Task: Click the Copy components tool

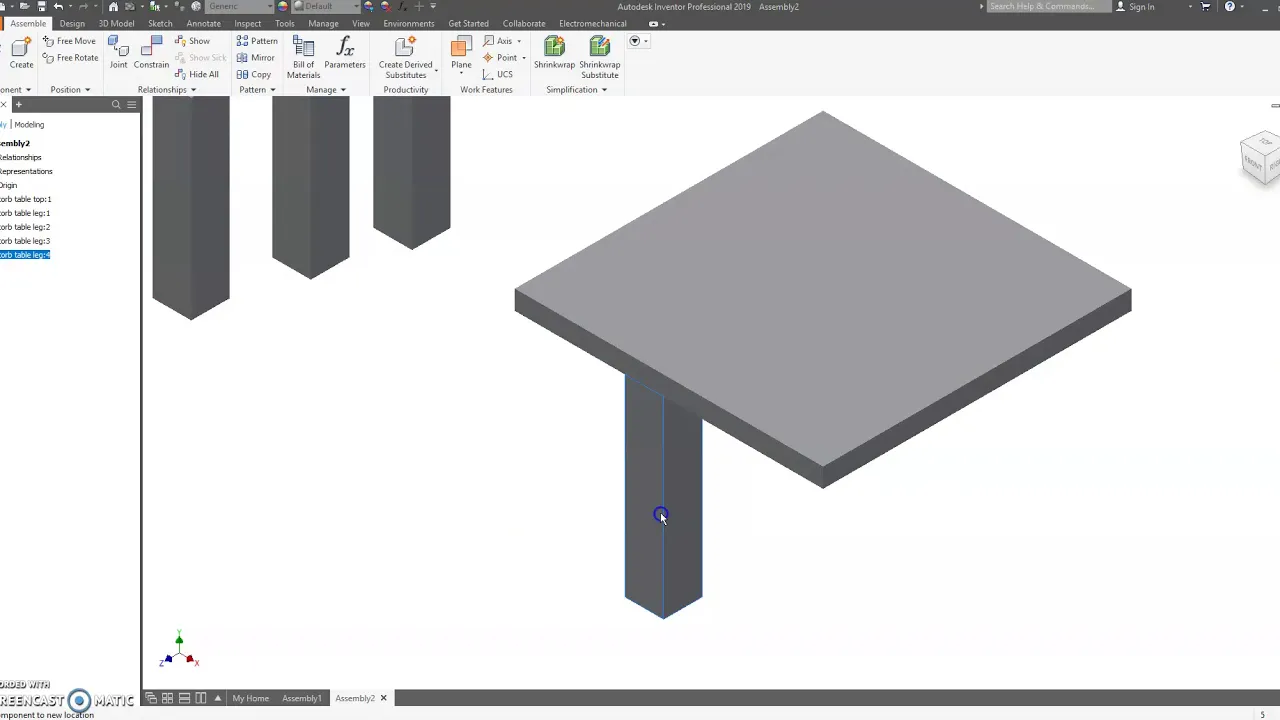Action: [254, 74]
